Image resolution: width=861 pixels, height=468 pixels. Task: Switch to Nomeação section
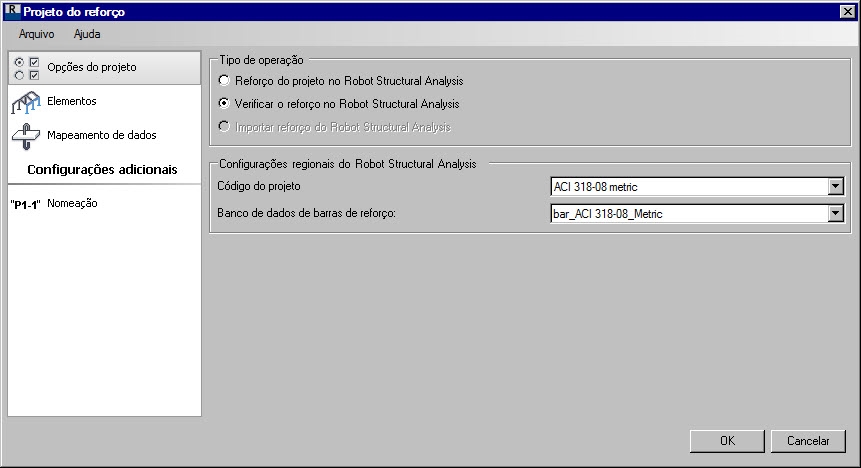104,204
